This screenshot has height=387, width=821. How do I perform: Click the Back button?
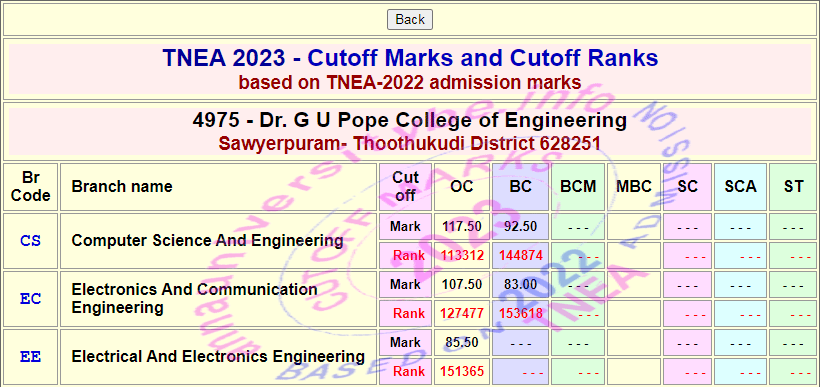[409, 19]
